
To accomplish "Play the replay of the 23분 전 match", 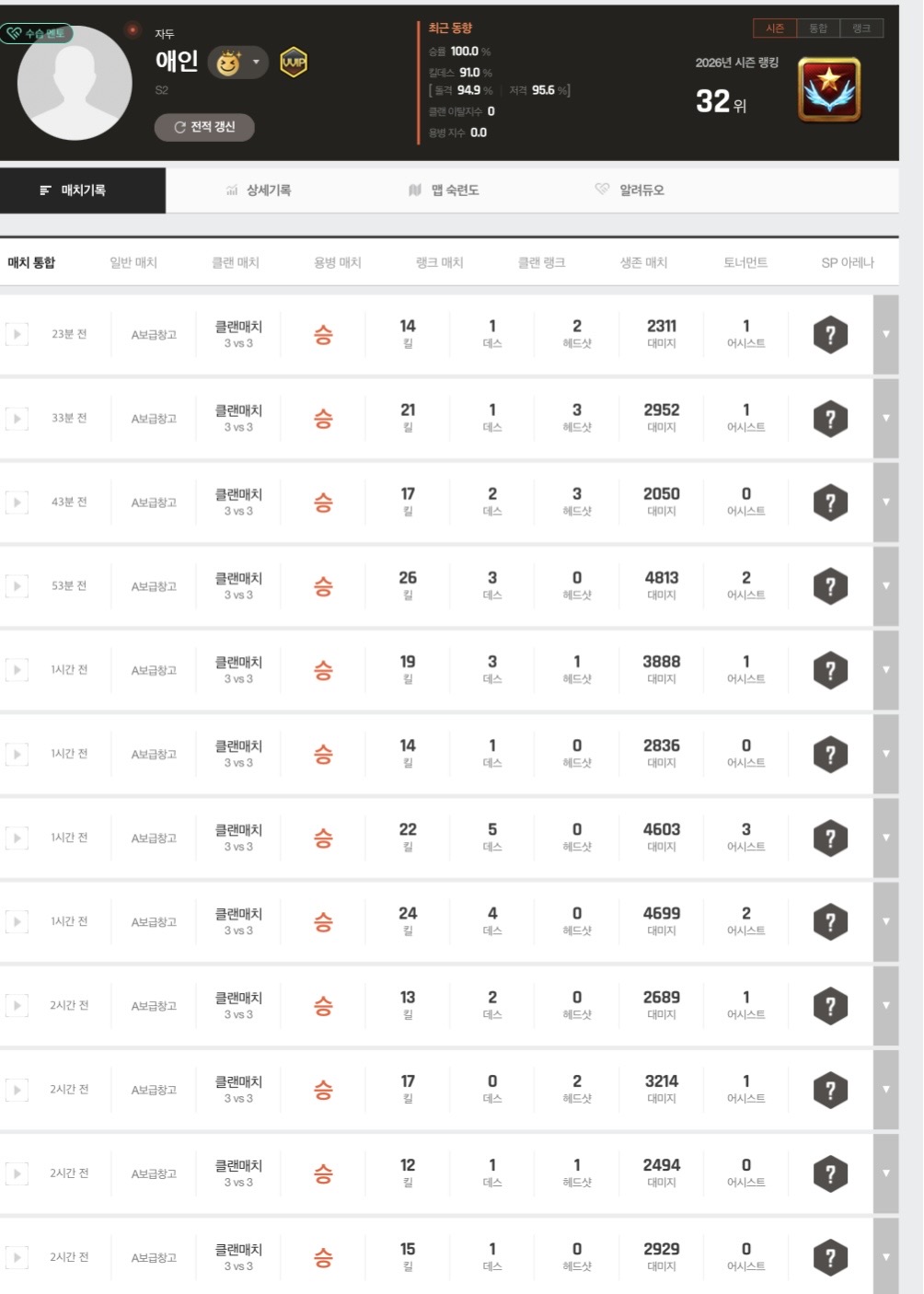I will click(17, 334).
